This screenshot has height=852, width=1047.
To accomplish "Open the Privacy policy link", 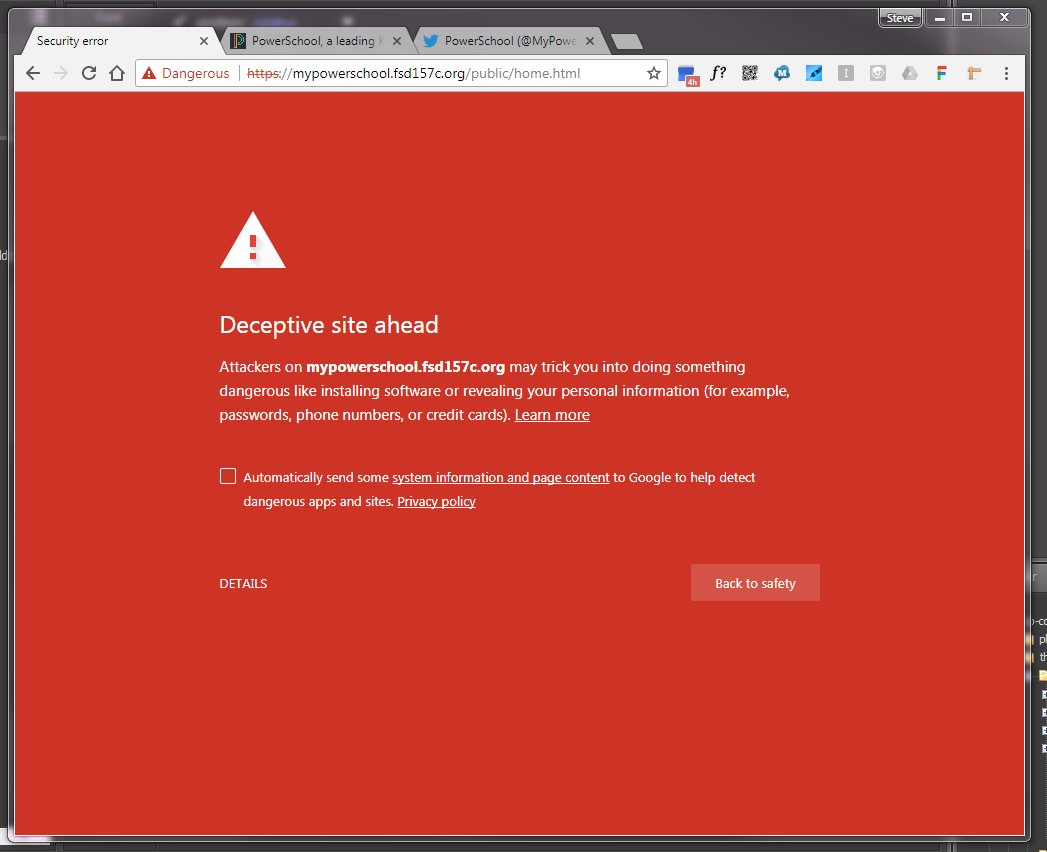I will 437,501.
